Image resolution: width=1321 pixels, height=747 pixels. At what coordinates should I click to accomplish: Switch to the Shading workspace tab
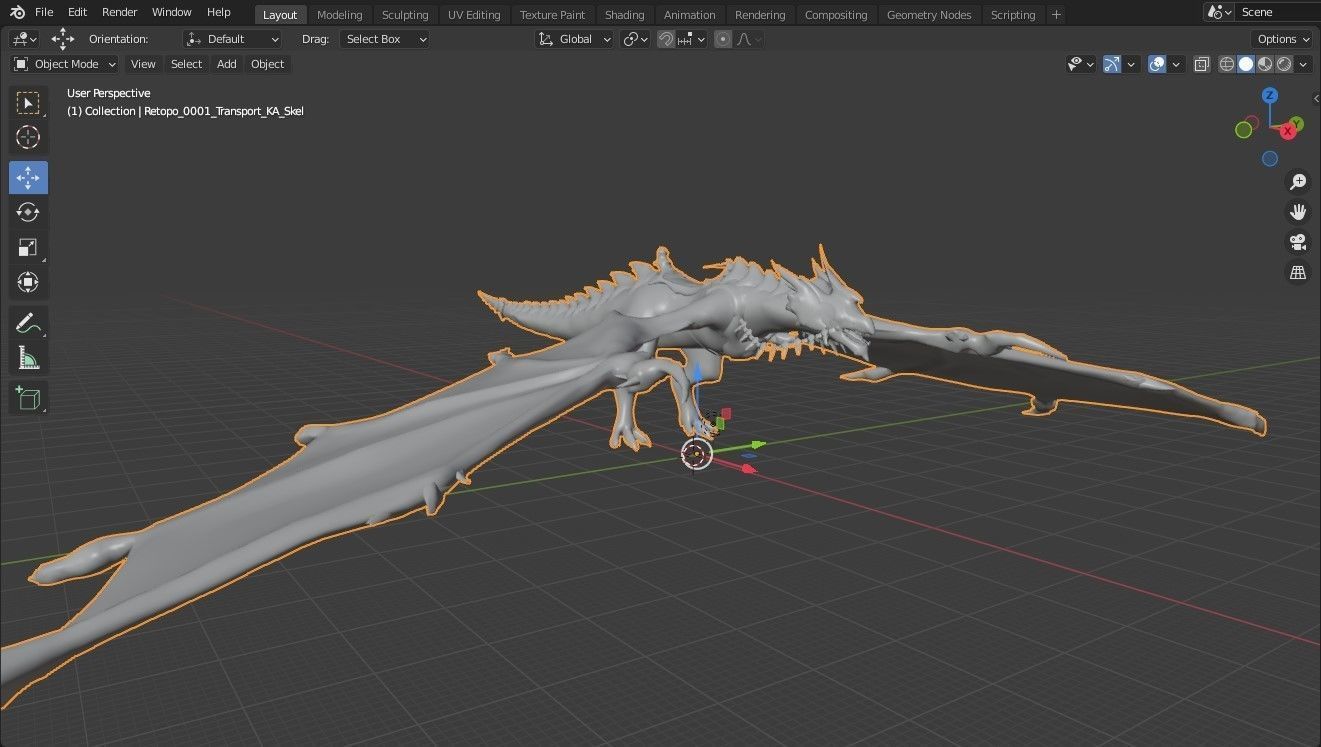click(x=624, y=15)
